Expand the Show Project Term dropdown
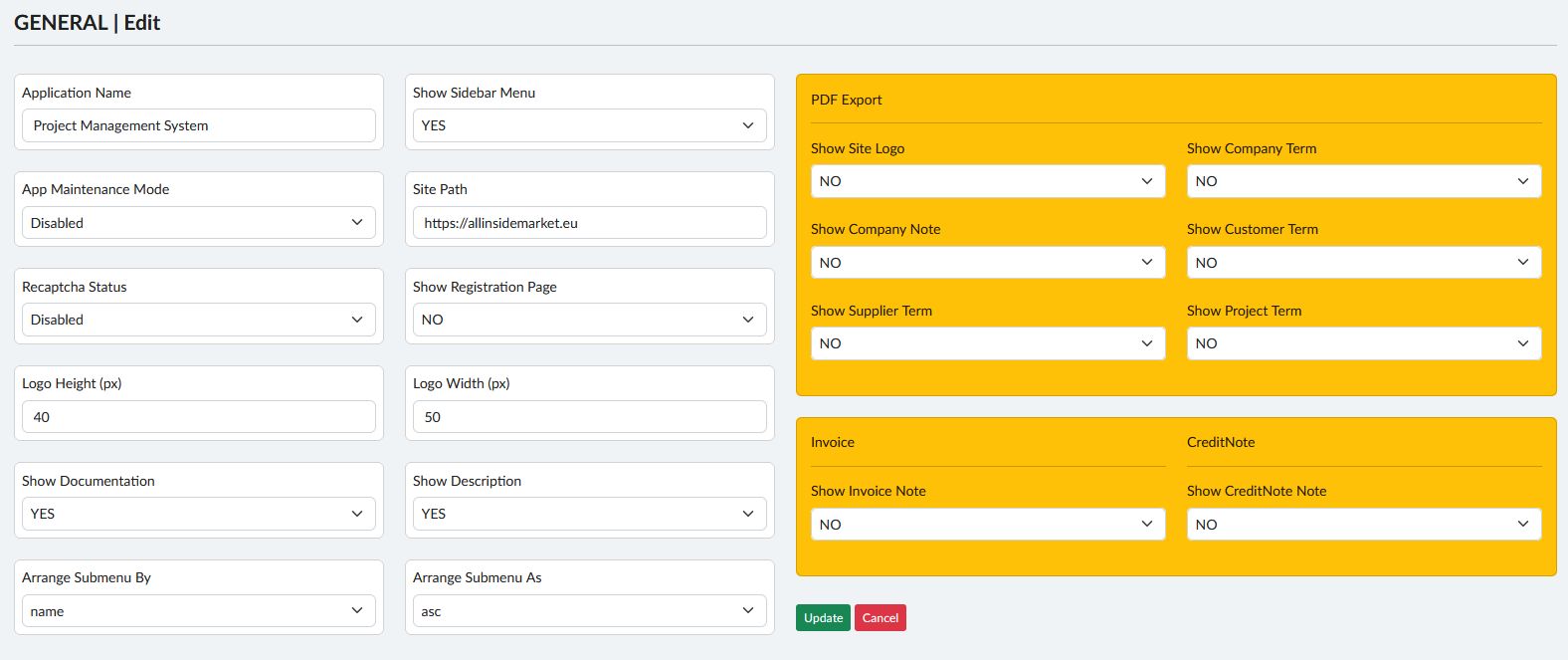This screenshot has height=660, width=1568. pyautogui.click(x=1363, y=343)
